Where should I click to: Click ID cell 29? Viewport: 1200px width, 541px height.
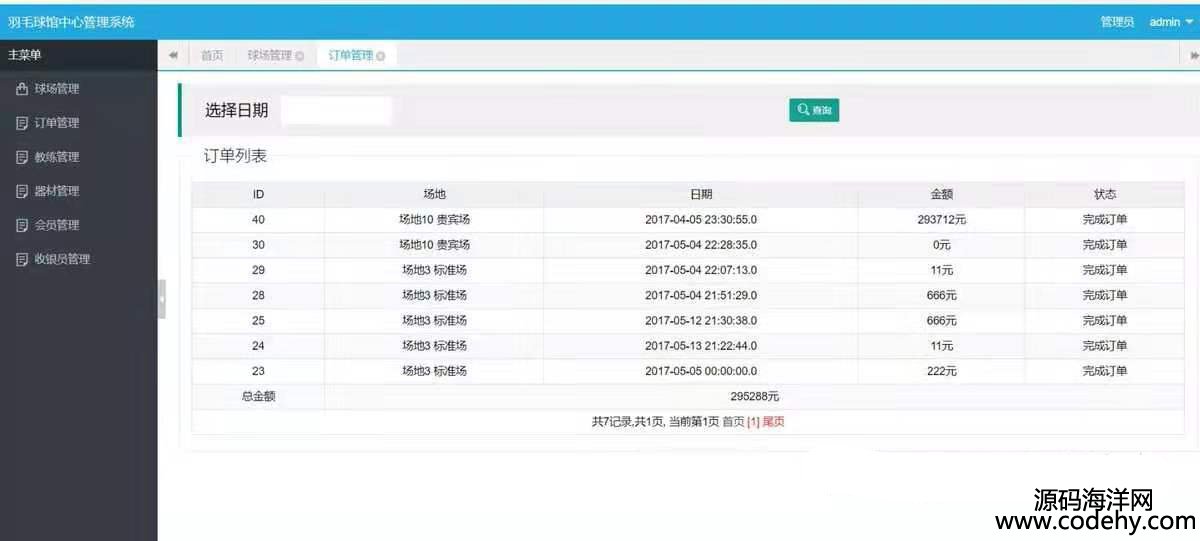click(x=258, y=270)
